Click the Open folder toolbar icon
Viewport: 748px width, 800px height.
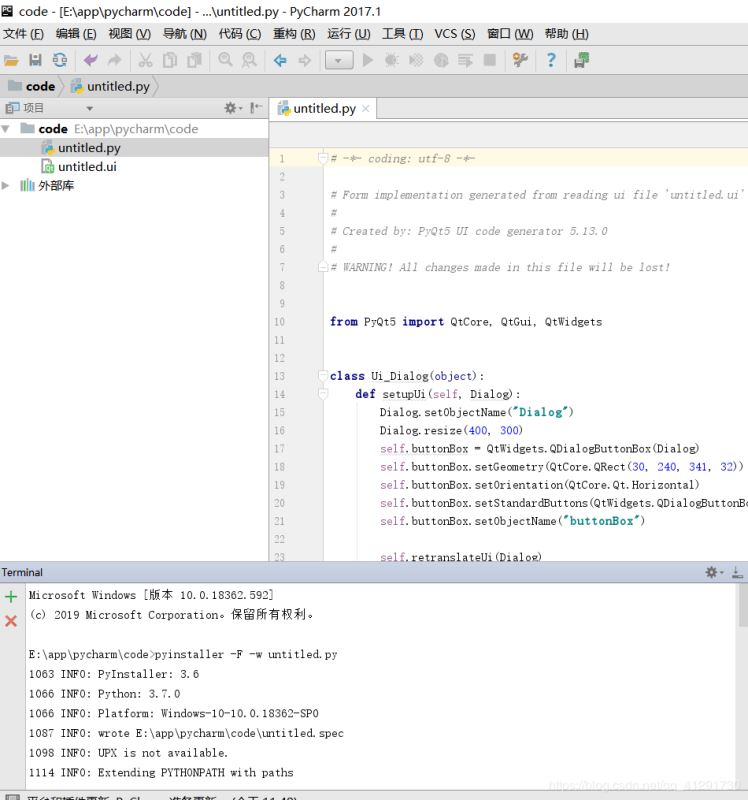[x=11, y=61]
